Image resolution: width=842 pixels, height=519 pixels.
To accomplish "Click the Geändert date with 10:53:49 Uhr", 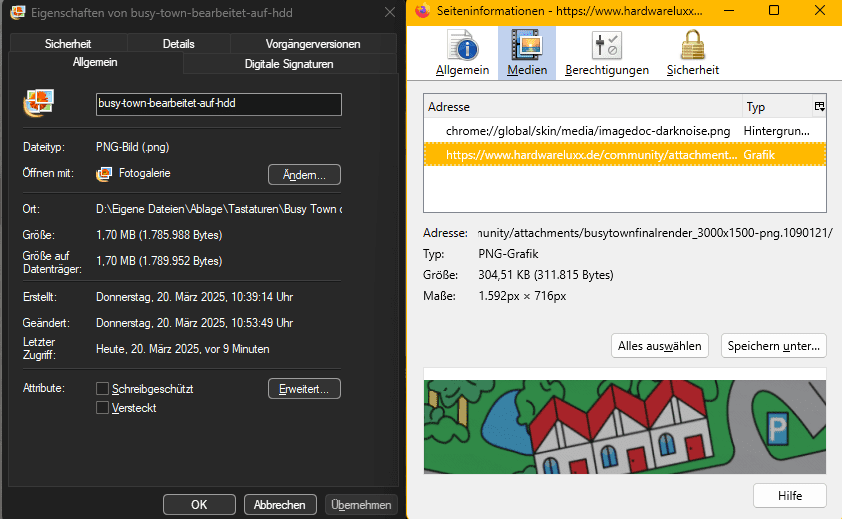I will pyautogui.click(x=194, y=323).
